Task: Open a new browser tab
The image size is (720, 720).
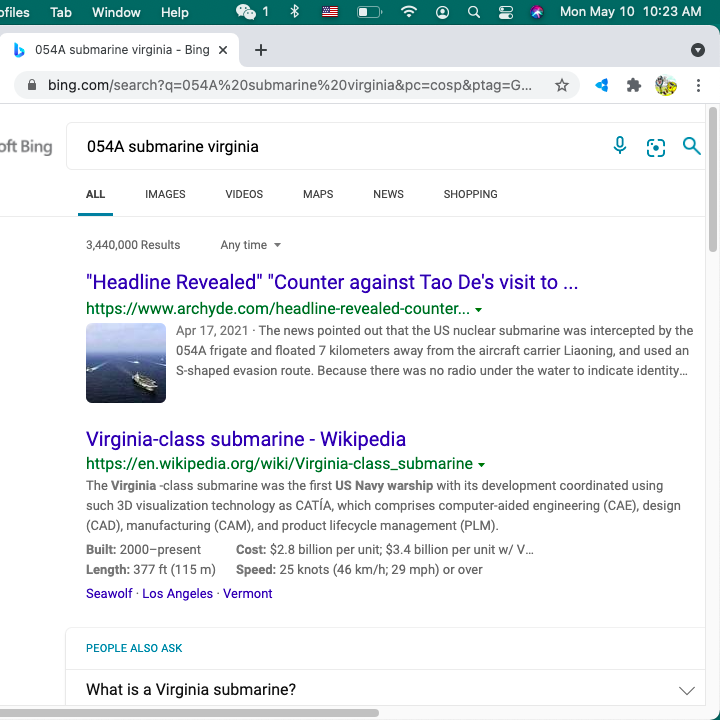Action: pos(261,50)
